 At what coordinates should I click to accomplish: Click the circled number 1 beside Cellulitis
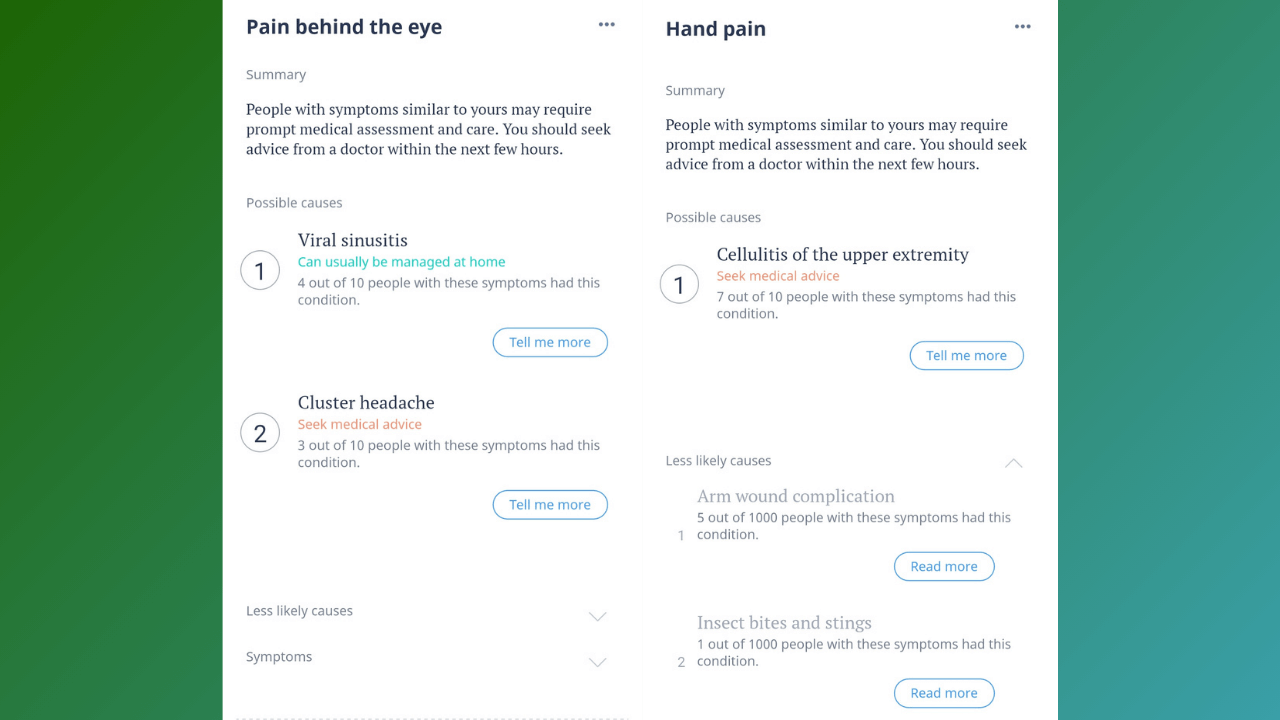pyautogui.click(x=679, y=284)
